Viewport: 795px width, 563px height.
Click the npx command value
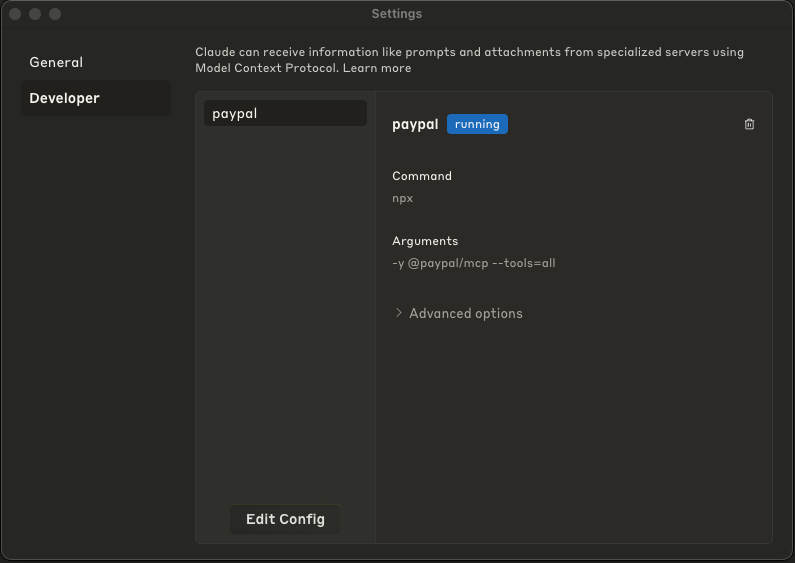tap(403, 198)
